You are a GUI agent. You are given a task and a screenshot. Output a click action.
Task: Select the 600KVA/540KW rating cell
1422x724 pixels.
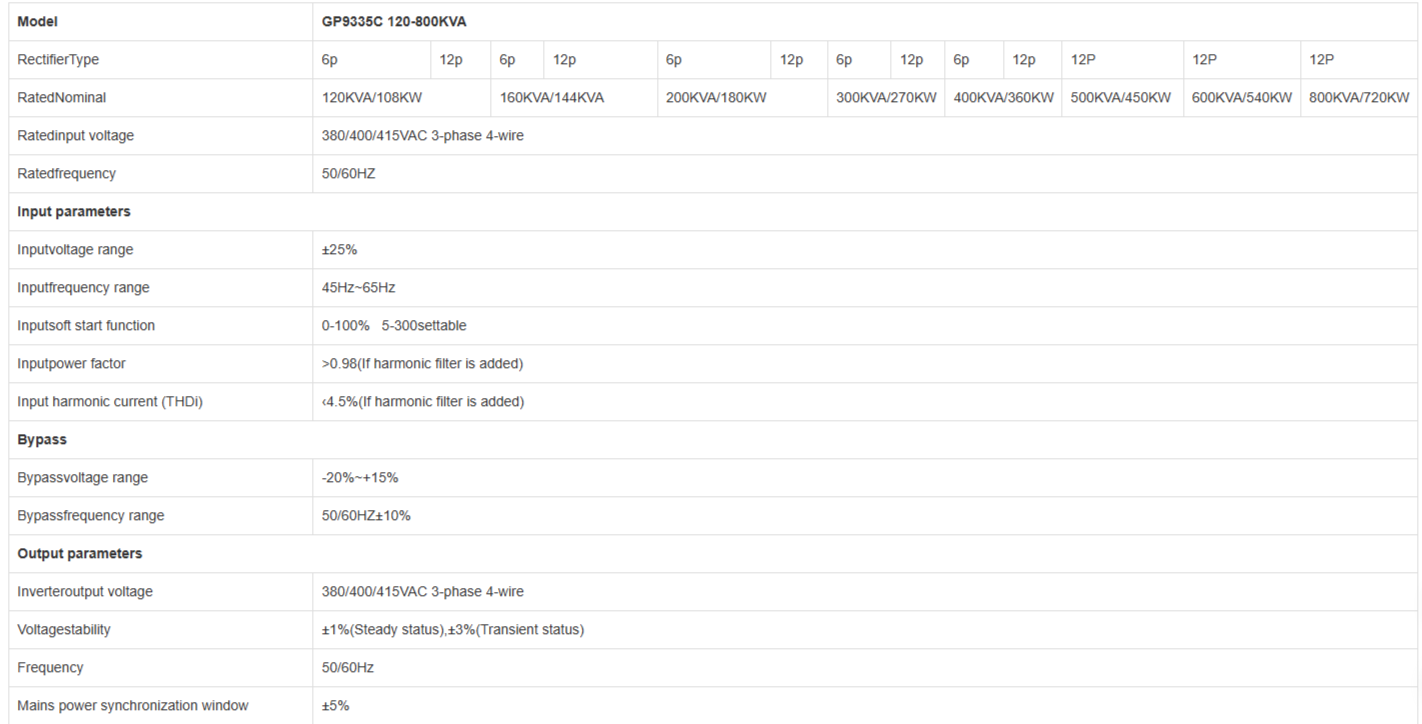click(x=1241, y=98)
